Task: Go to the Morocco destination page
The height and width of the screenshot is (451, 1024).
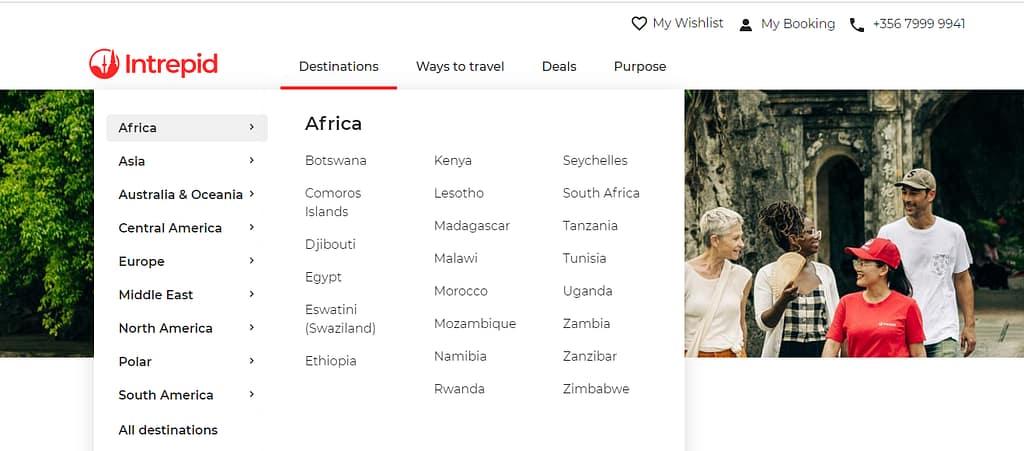Action: coord(461,291)
